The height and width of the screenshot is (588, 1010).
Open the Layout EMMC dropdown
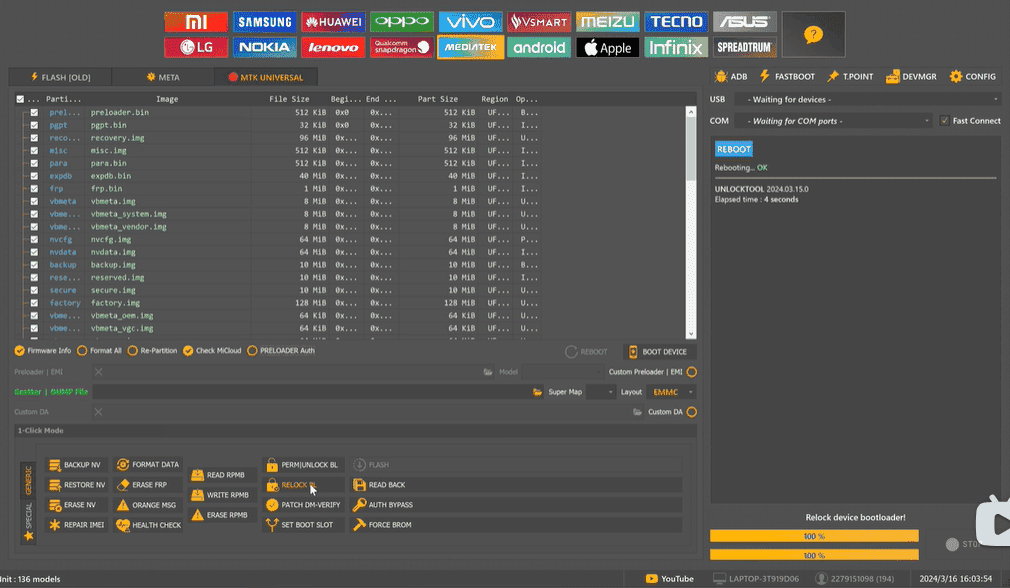pyautogui.click(x=671, y=392)
